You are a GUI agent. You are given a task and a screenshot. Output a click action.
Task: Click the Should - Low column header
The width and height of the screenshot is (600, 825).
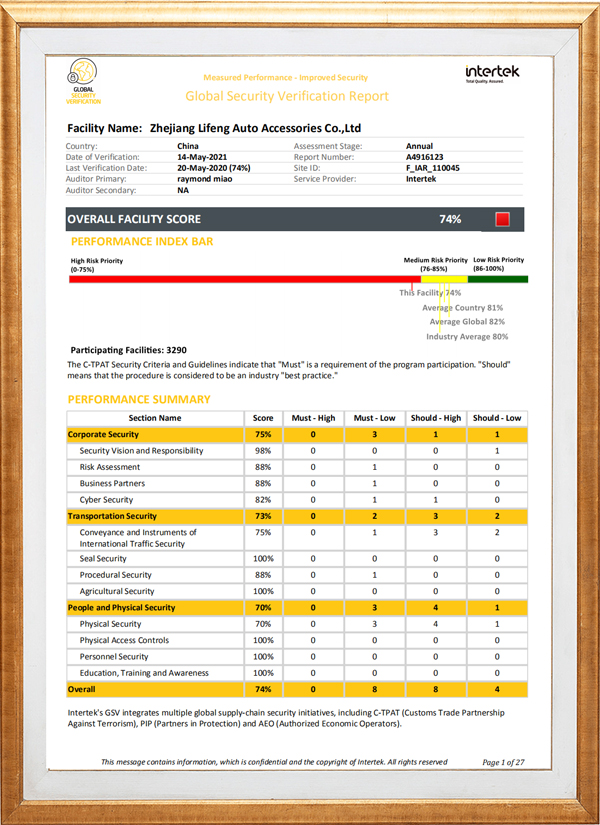tap(497, 418)
